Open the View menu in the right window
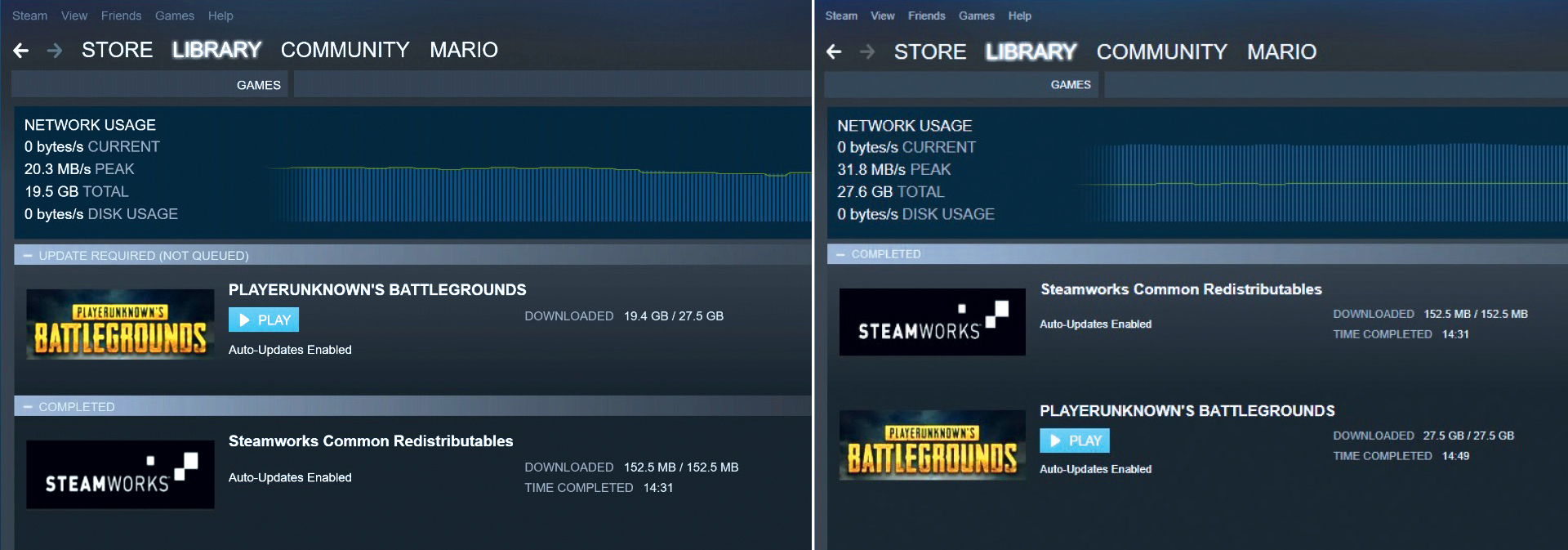Screen dimensions: 1568x550 point(882,16)
